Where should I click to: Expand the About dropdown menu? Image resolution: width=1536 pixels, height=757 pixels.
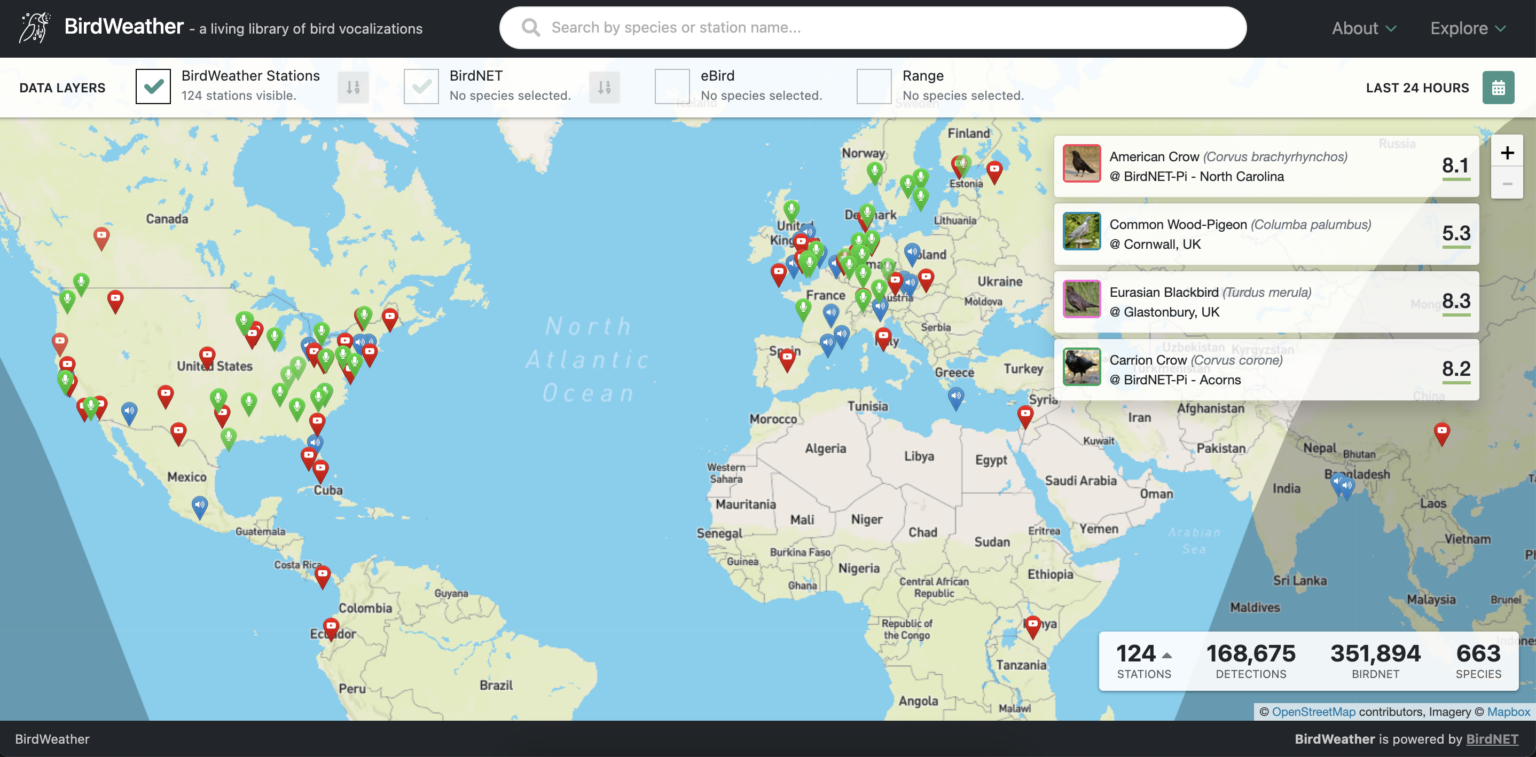[x=1363, y=28]
